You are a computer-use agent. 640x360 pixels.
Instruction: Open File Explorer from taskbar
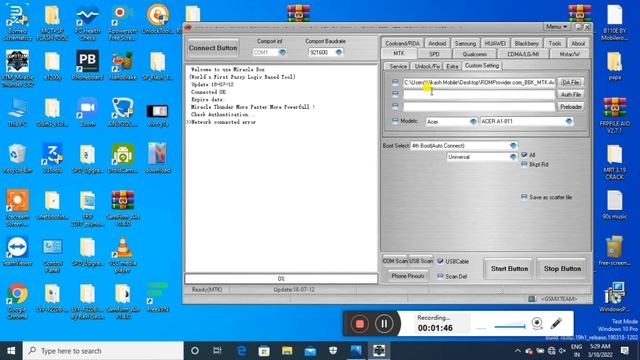coord(287,351)
